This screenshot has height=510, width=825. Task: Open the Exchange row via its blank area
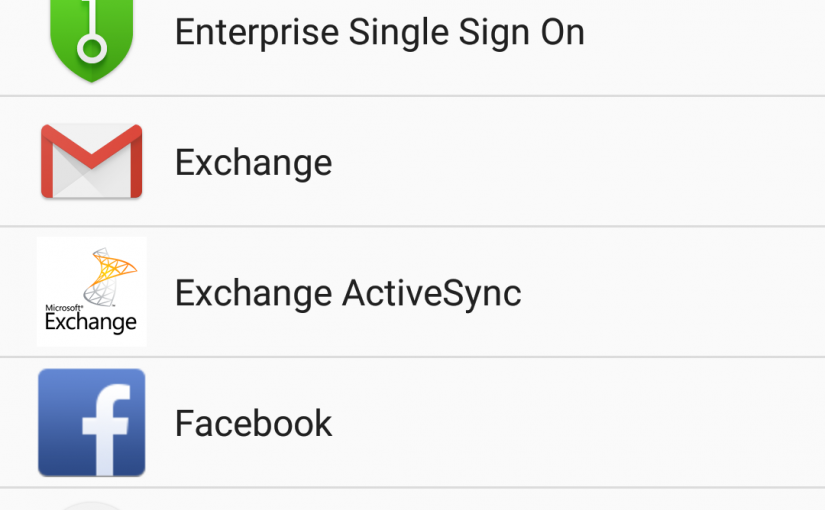tap(579, 162)
